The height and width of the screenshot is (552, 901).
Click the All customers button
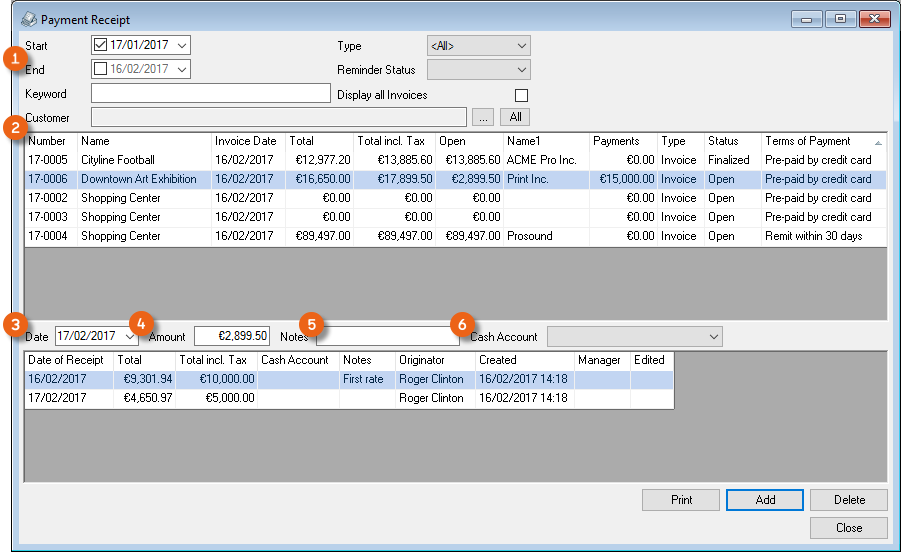(x=516, y=117)
